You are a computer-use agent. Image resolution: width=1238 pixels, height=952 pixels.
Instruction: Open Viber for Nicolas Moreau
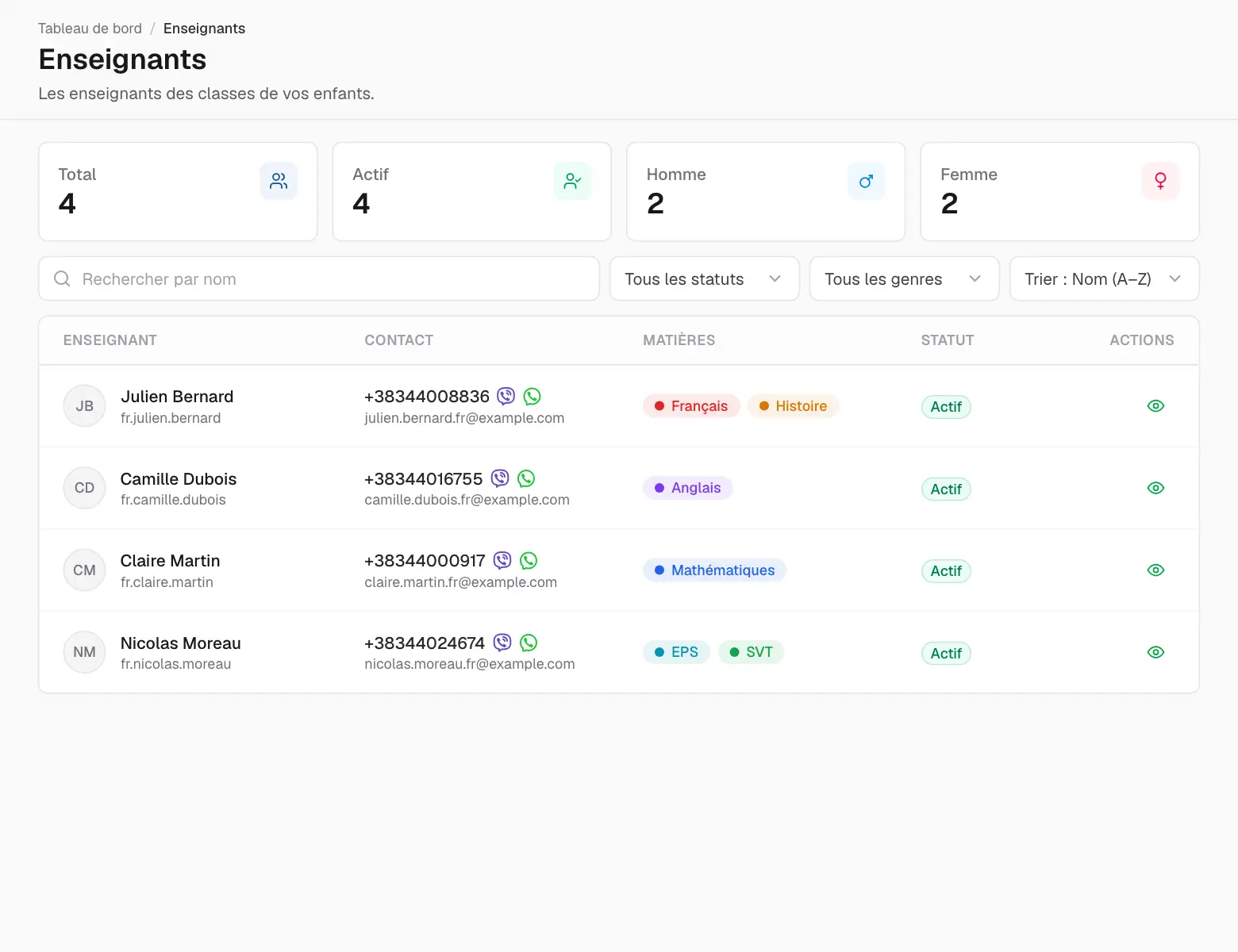pos(502,643)
